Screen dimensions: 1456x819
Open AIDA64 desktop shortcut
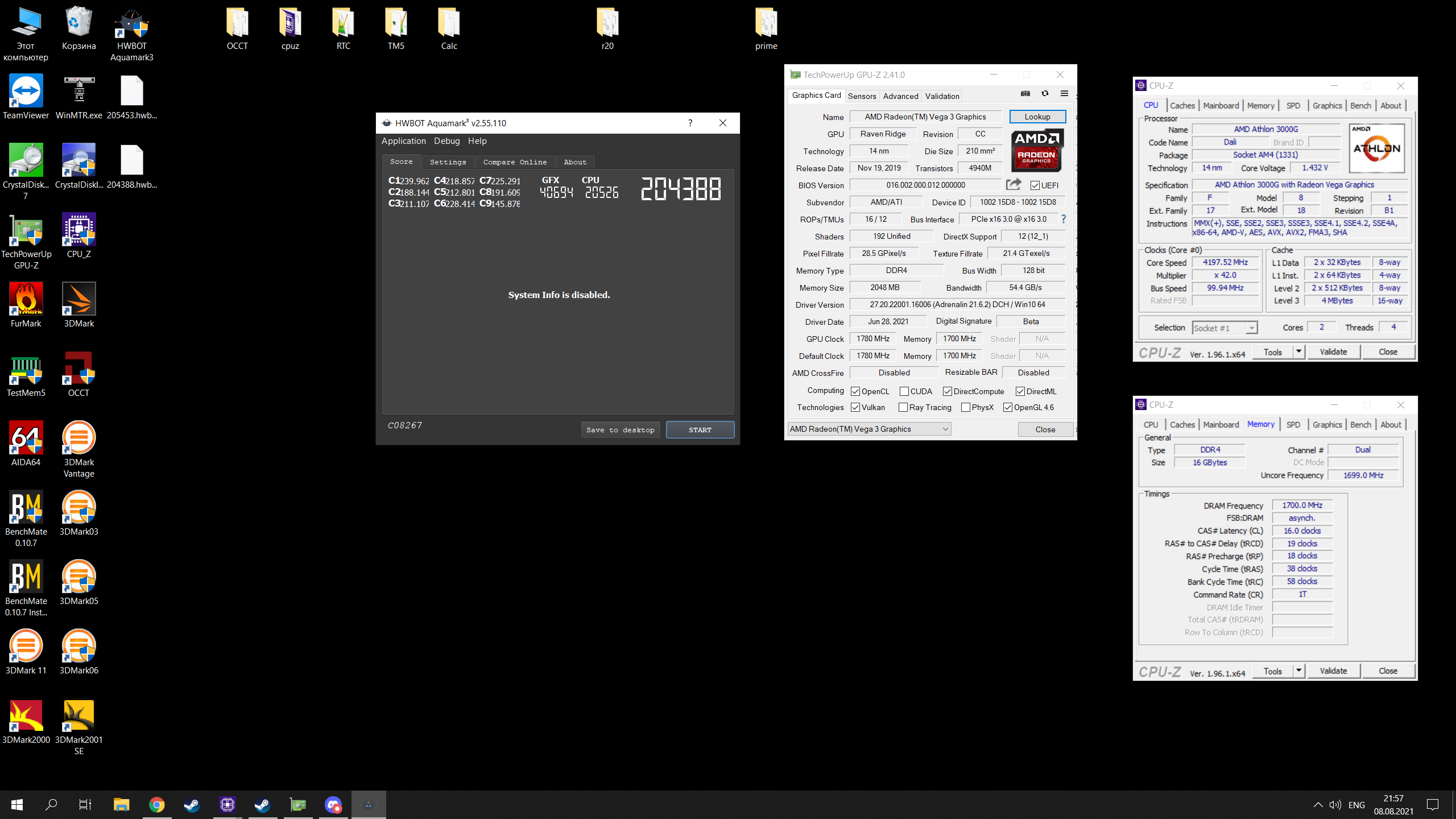pyautogui.click(x=26, y=445)
